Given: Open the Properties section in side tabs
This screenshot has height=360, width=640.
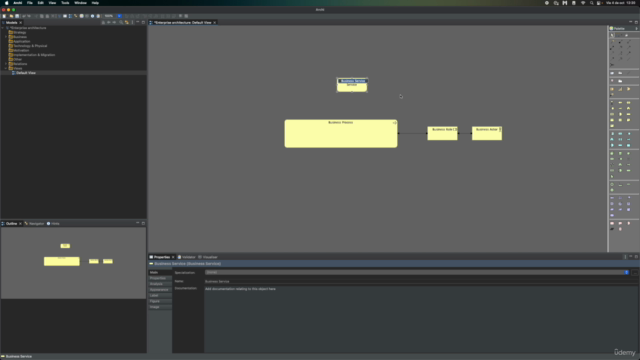Looking at the screenshot, I should coord(160,278).
